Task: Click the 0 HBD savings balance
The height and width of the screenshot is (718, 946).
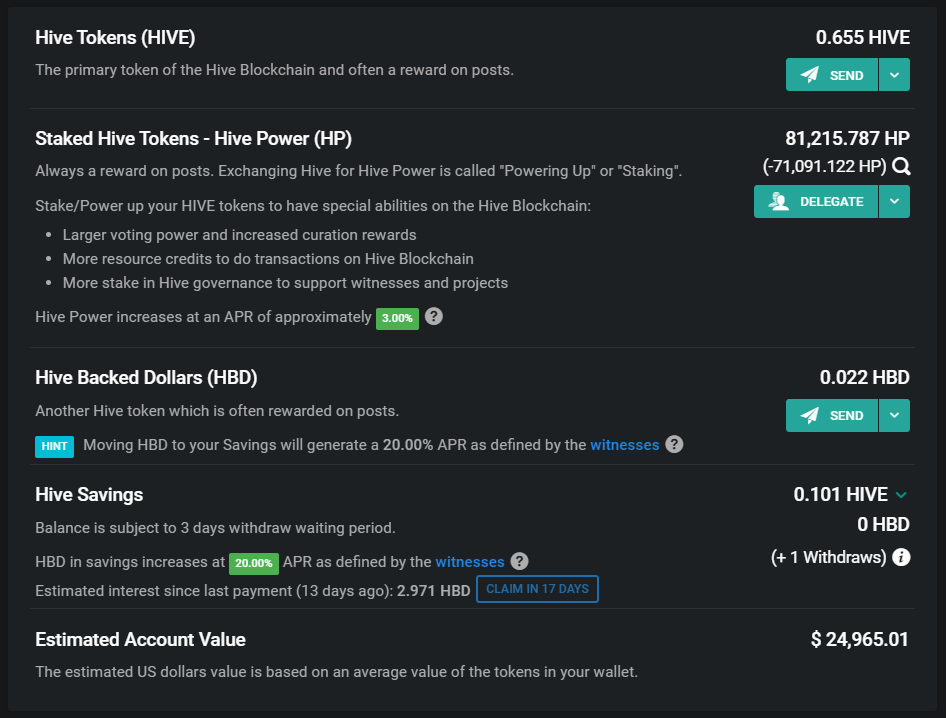Action: 883,524
